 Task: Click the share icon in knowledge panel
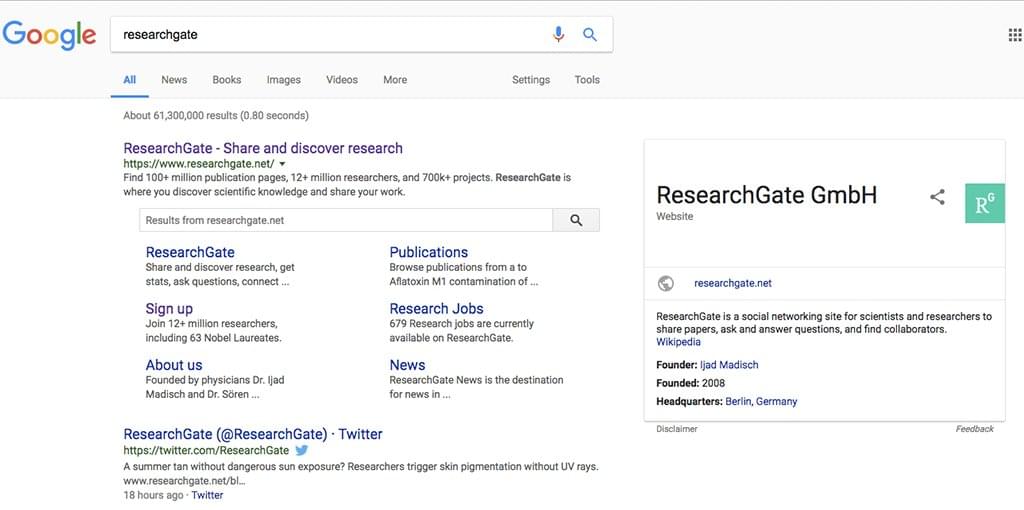[x=937, y=197]
